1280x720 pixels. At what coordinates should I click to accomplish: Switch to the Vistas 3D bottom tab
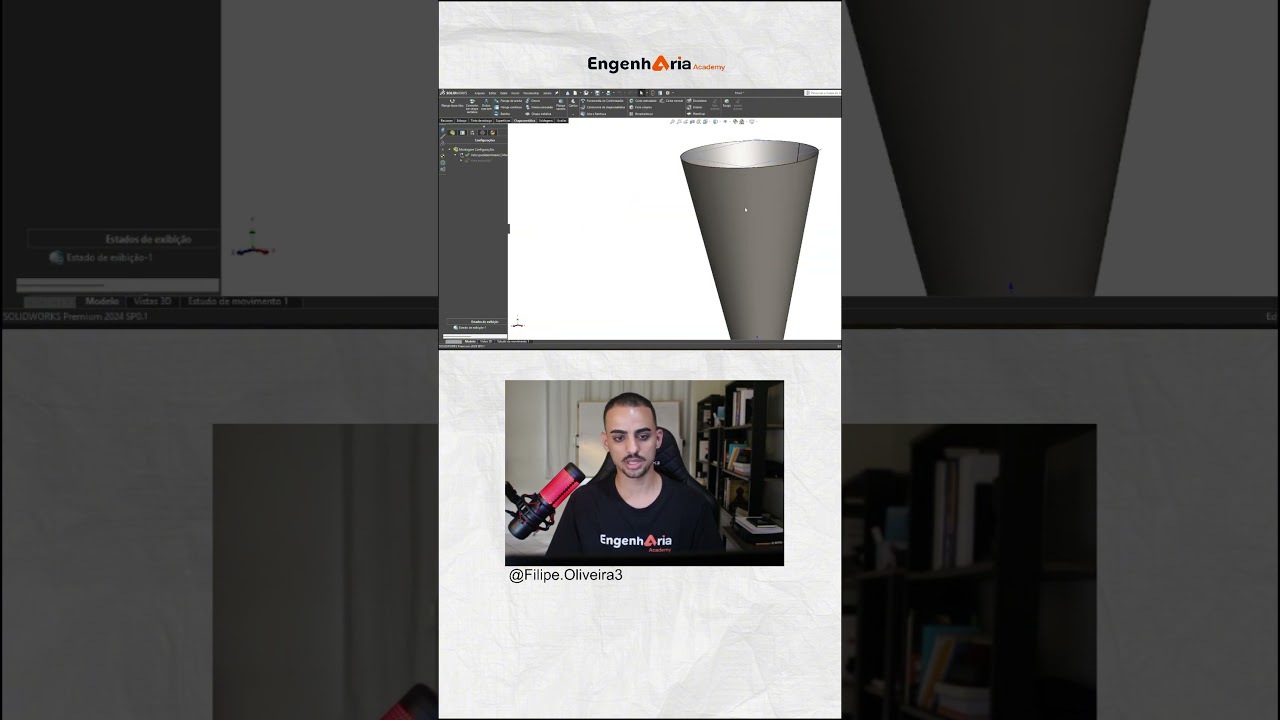pos(485,341)
